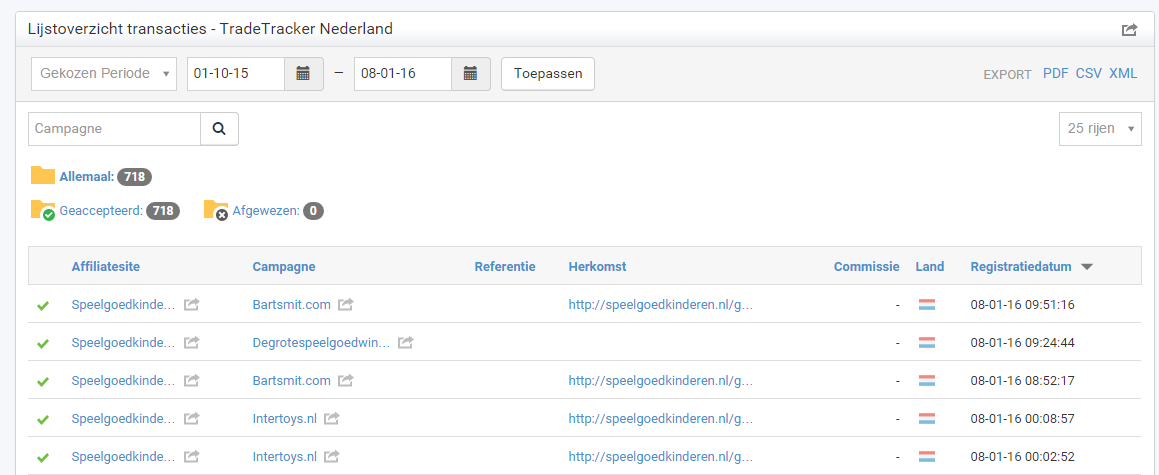Open the end date calendar picker
The image size is (1159, 475).
click(x=470, y=74)
